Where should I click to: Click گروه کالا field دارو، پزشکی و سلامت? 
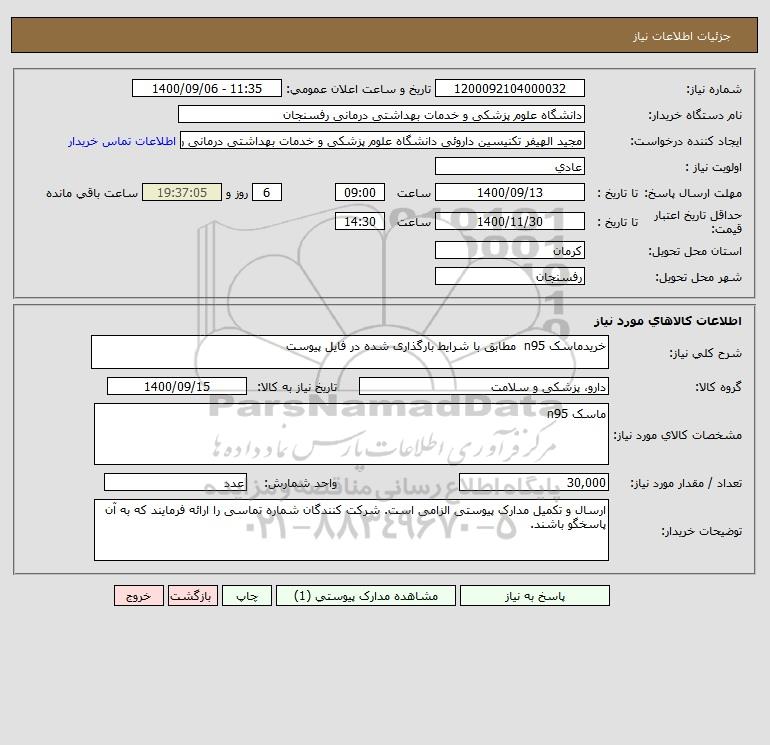point(484,386)
